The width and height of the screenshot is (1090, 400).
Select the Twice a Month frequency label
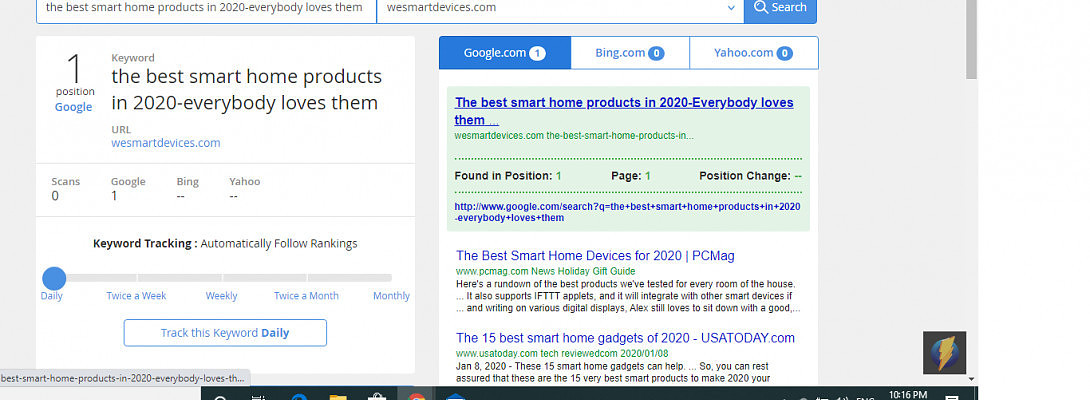[306, 296]
